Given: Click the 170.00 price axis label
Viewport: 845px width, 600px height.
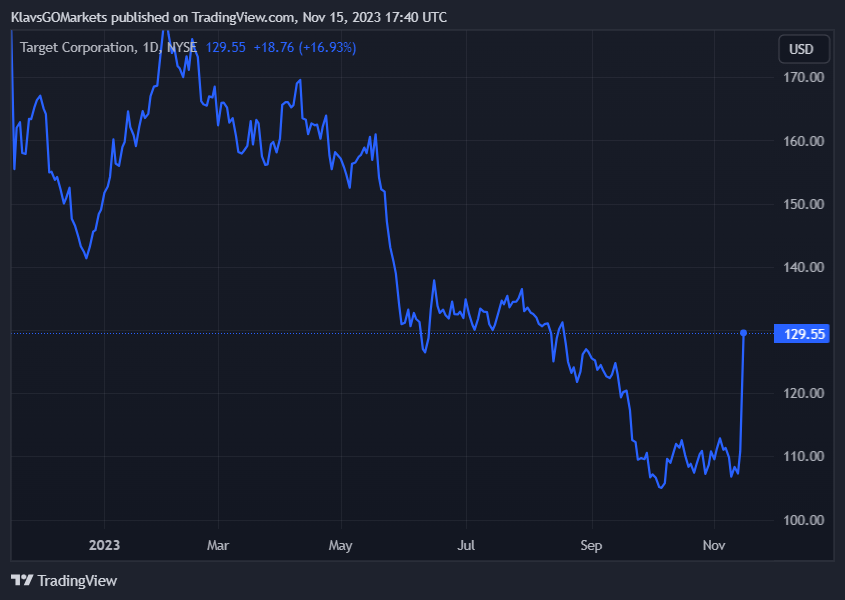Looking at the screenshot, I should pyautogui.click(x=804, y=77).
